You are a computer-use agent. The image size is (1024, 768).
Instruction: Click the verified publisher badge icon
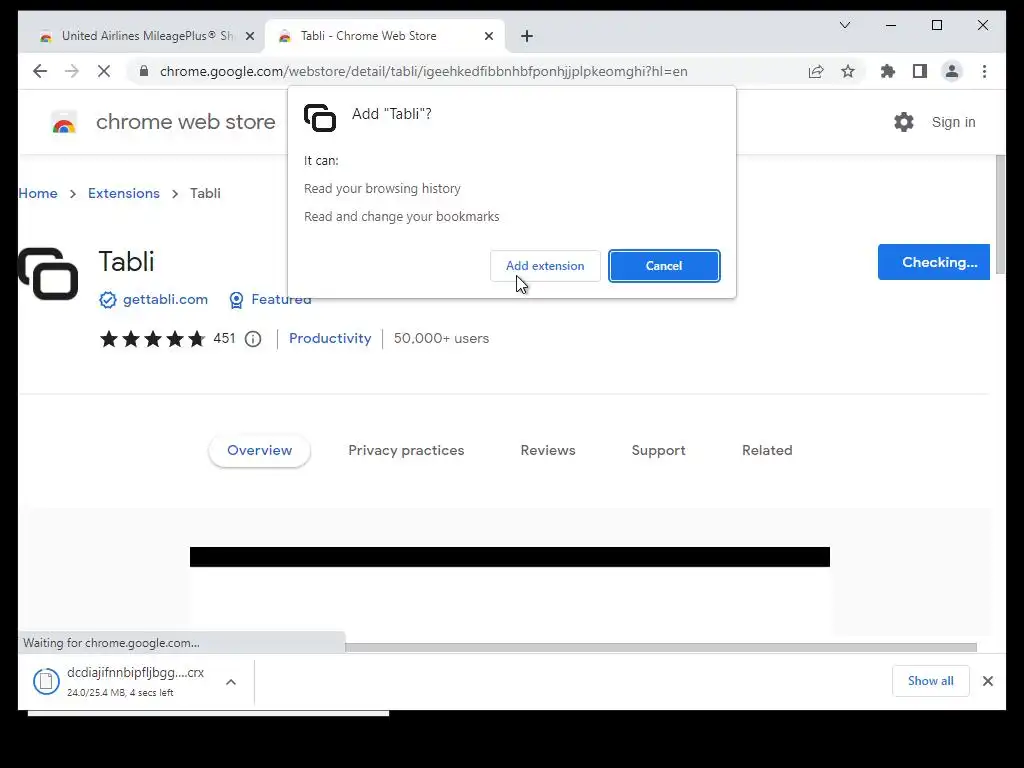click(108, 300)
